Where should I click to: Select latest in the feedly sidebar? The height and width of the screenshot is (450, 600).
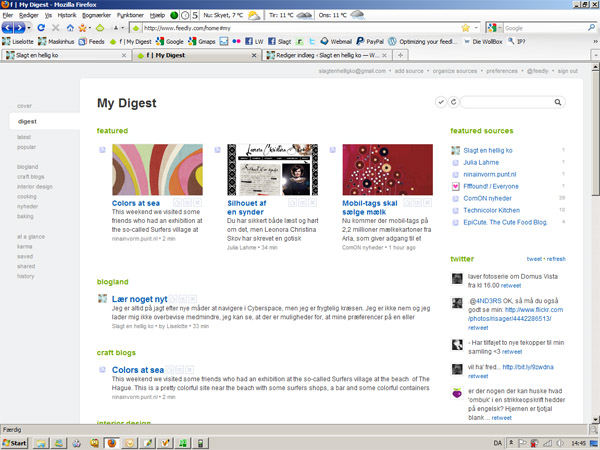pos(24,137)
